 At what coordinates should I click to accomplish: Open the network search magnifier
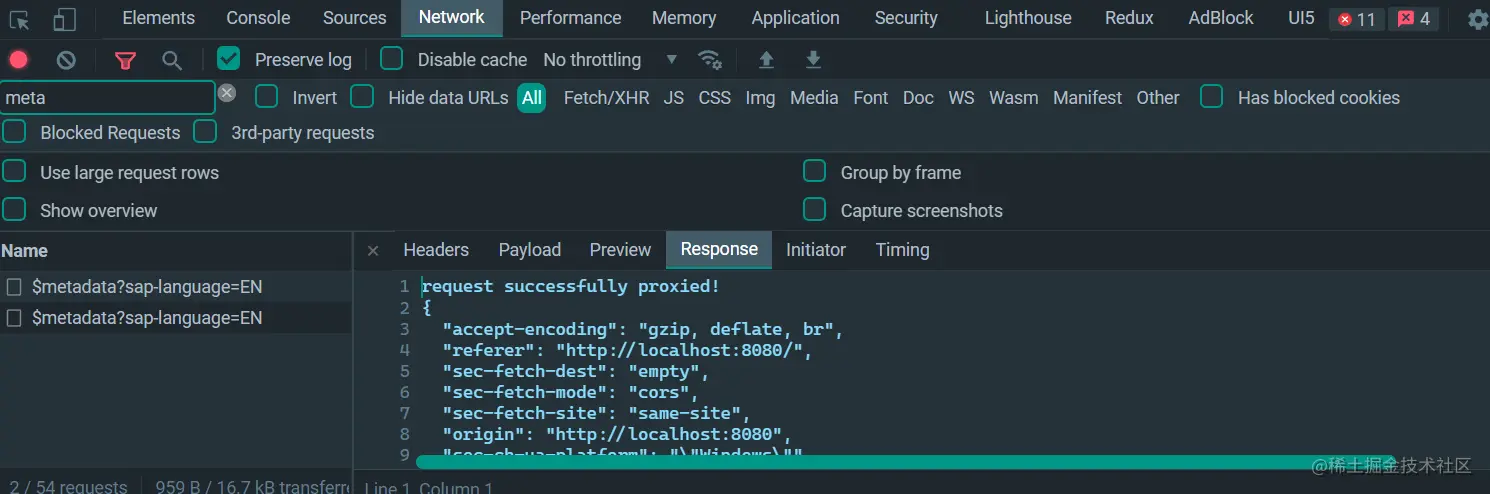pyautogui.click(x=172, y=60)
